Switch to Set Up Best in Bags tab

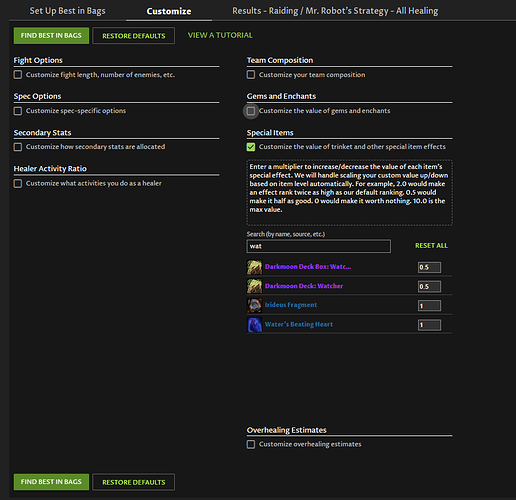coord(67,11)
